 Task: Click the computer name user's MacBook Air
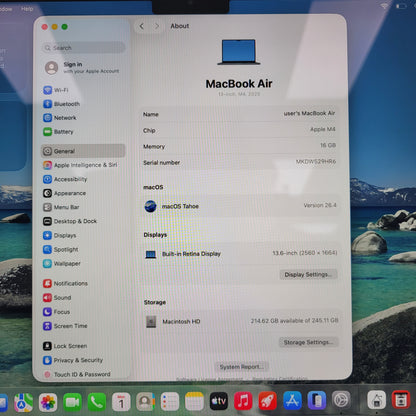[309, 113]
